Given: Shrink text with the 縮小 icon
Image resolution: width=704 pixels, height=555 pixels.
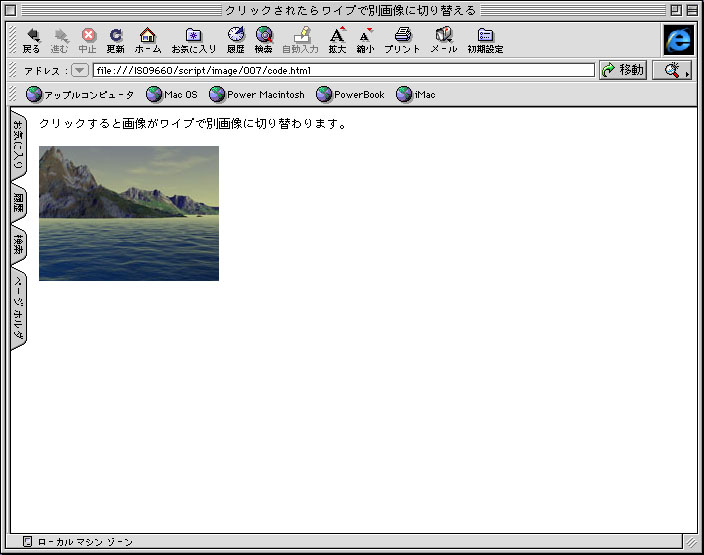Looking at the screenshot, I should pyautogui.click(x=365, y=40).
